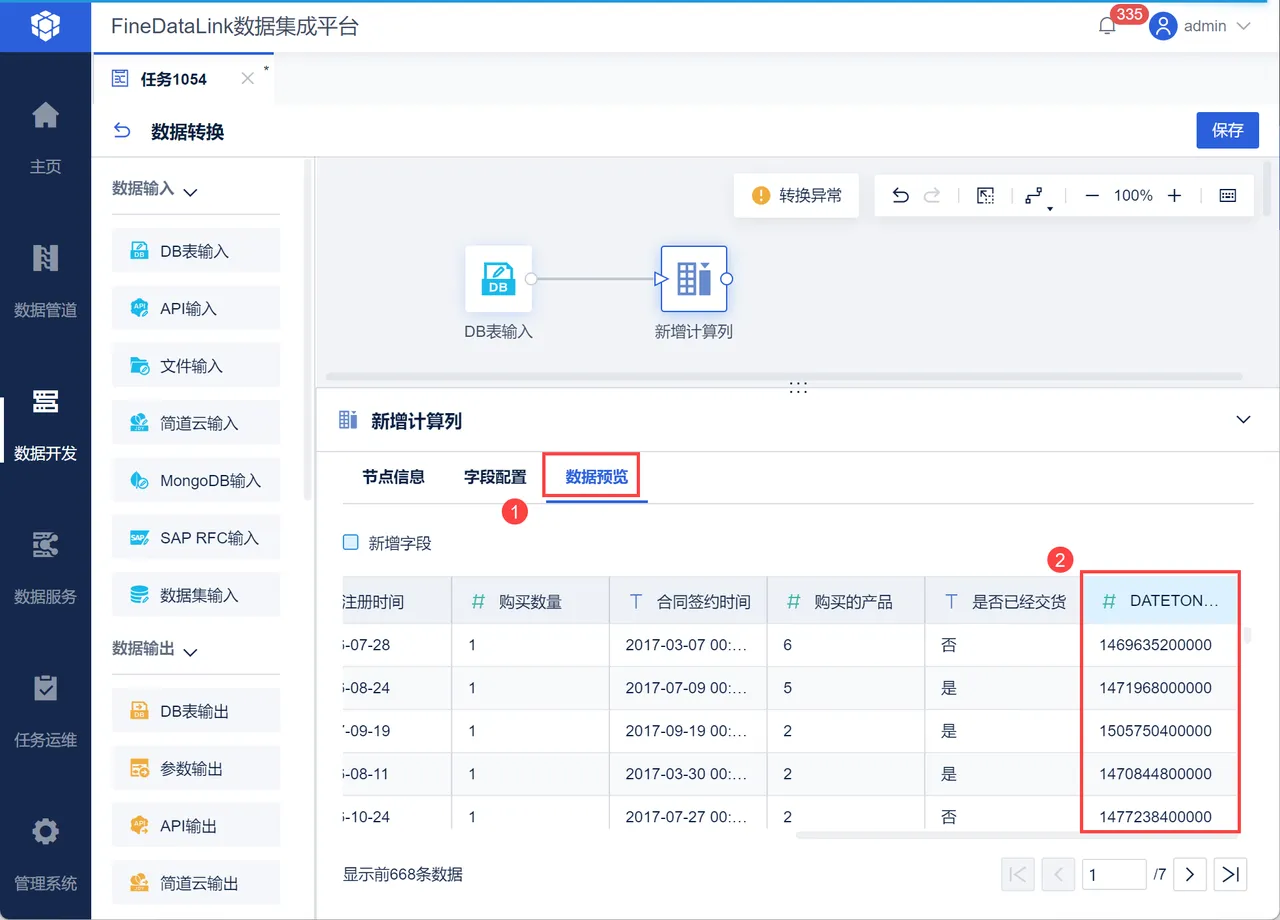Zoom out the canvas with minus

[x=1092, y=196]
